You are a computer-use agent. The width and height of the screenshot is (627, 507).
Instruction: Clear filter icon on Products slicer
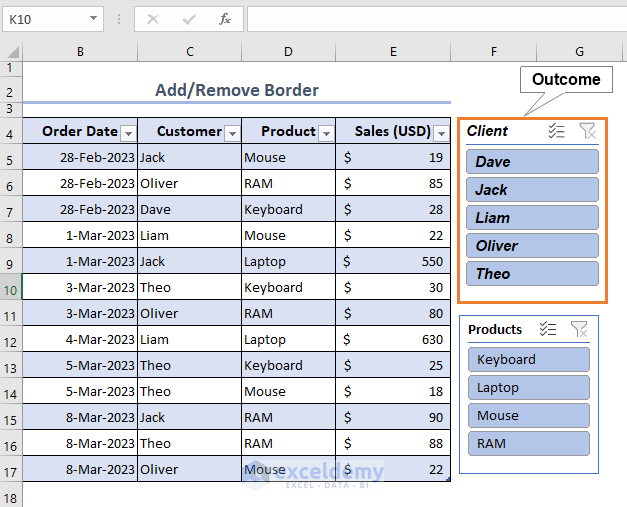click(578, 329)
